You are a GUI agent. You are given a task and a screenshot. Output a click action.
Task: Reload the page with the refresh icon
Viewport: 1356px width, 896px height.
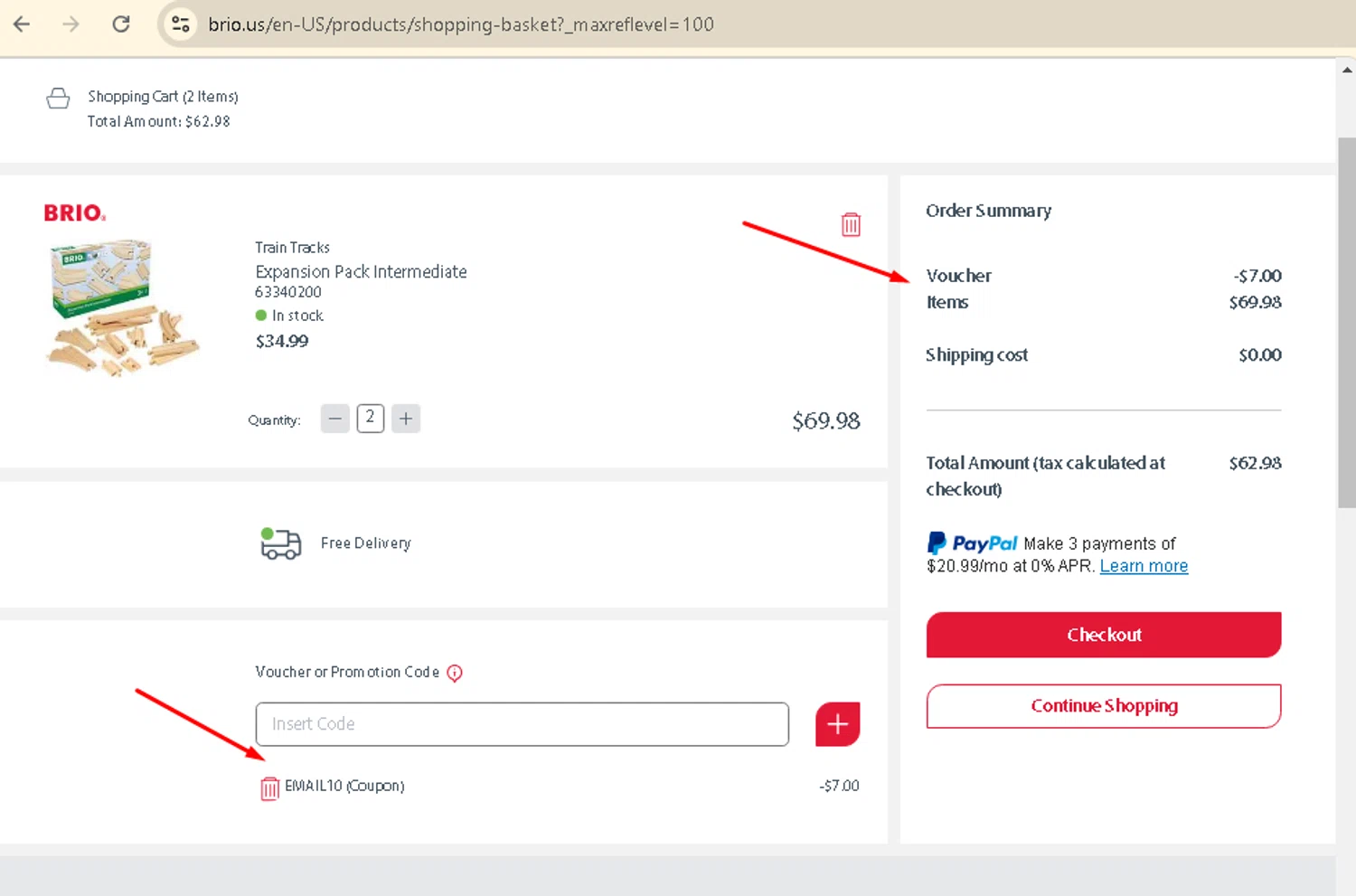[121, 24]
